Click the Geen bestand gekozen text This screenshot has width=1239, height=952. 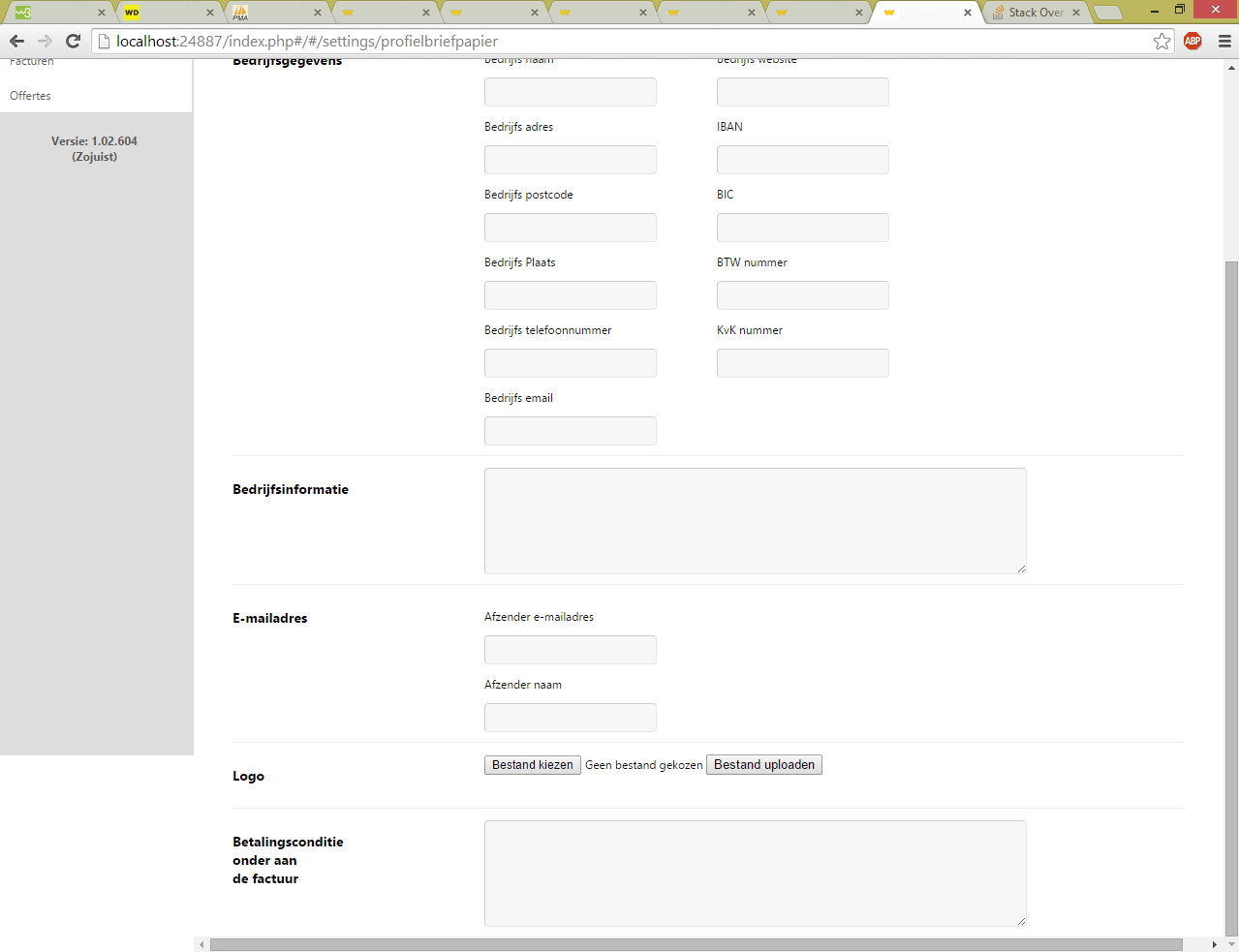(644, 765)
